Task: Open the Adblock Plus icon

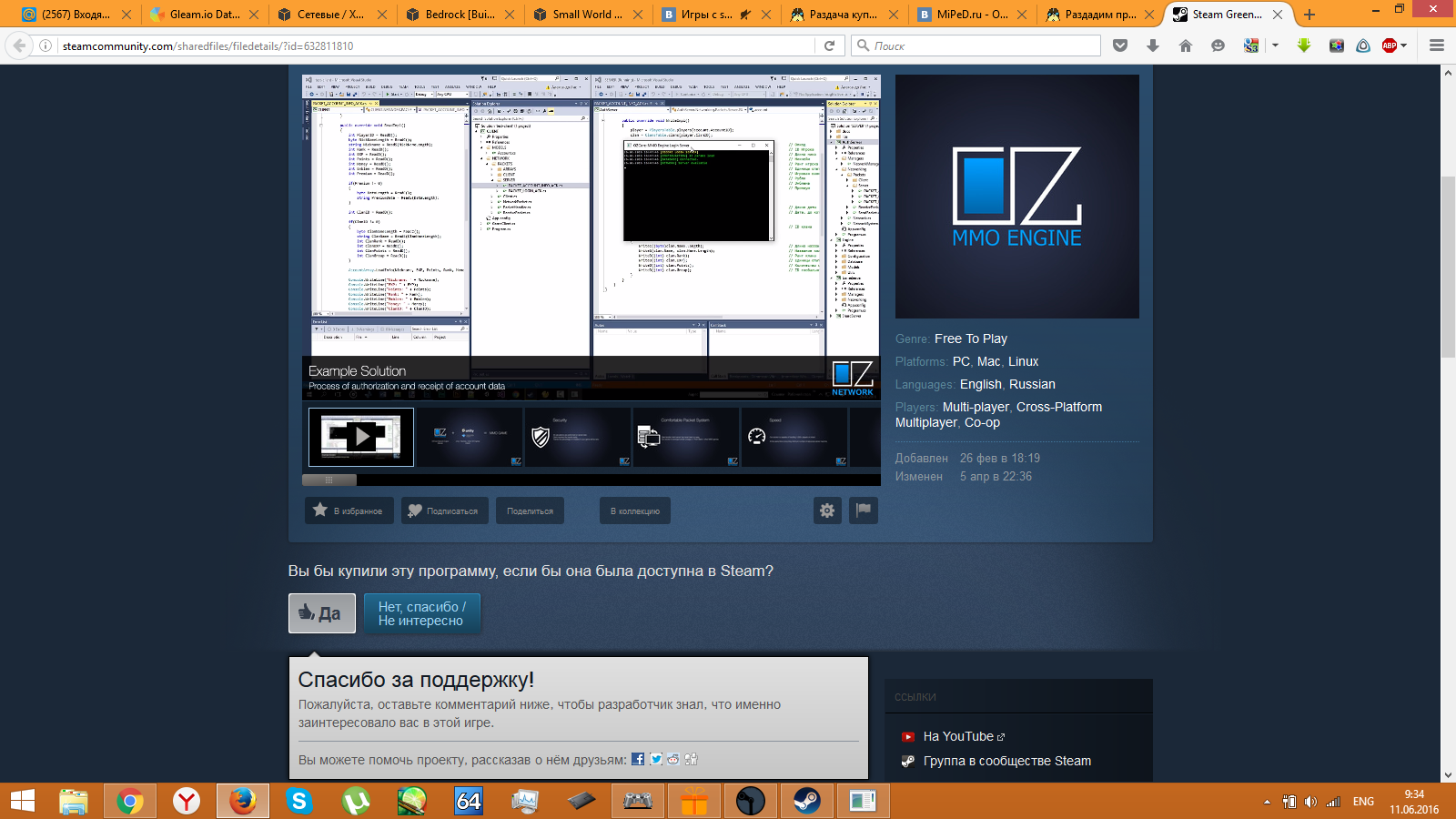Action: click(x=1390, y=45)
